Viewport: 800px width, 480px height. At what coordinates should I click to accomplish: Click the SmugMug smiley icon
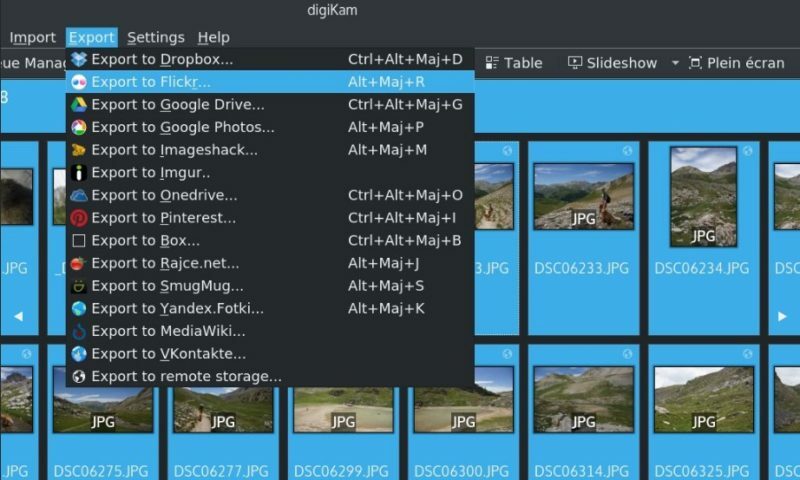click(x=79, y=286)
